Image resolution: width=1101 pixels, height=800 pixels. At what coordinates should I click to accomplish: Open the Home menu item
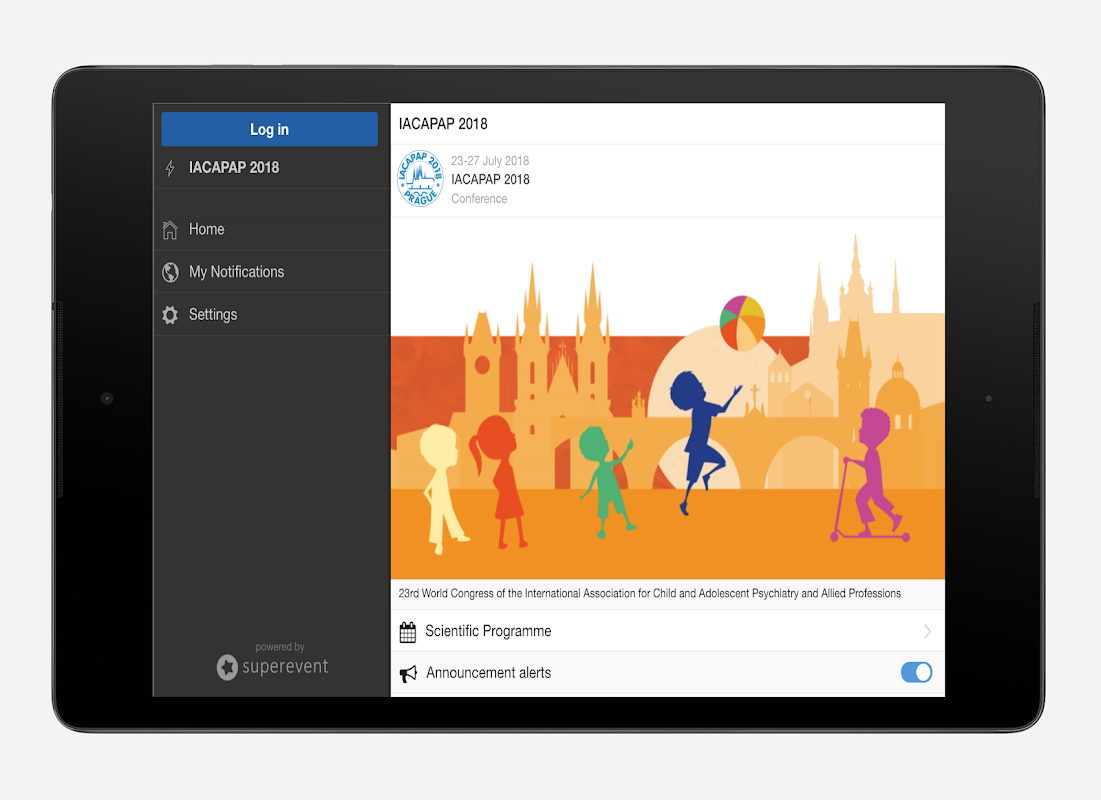pos(272,230)
